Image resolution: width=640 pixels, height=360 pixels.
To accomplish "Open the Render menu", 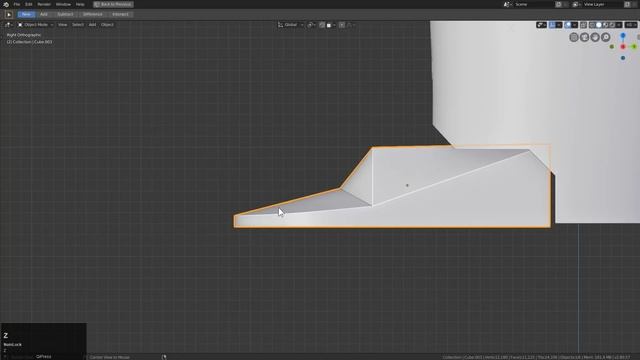I will (44, 4).
